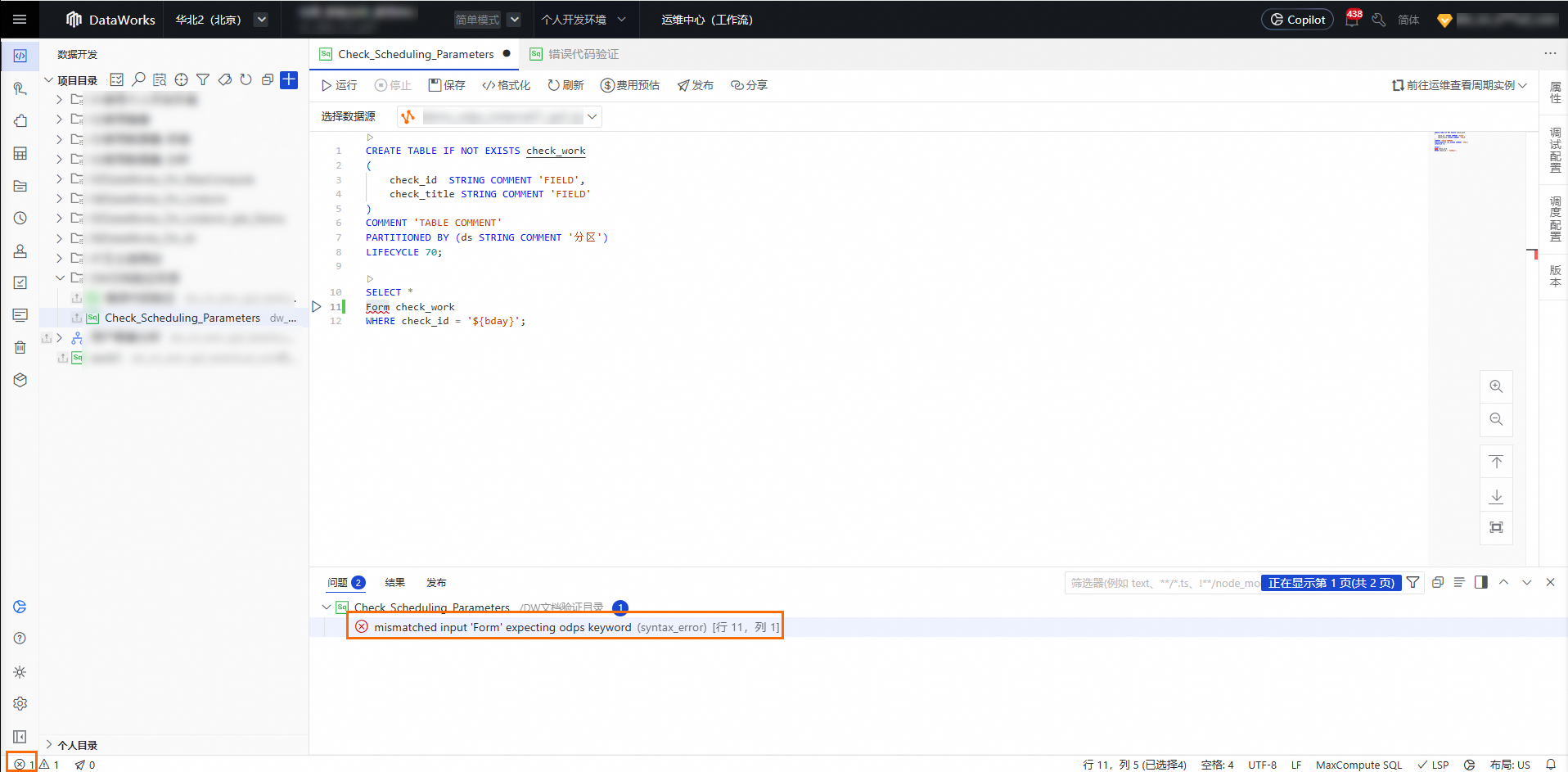Open the hamburger main menu
Image resolution: width=1568 pixels, height=772 pixels.
[x=20, y=20]
